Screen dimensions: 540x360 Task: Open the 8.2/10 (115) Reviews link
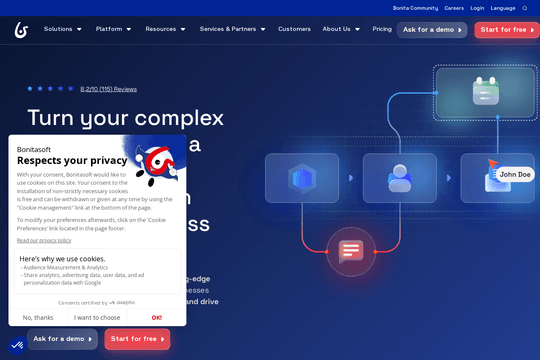[x=108, y=89]
